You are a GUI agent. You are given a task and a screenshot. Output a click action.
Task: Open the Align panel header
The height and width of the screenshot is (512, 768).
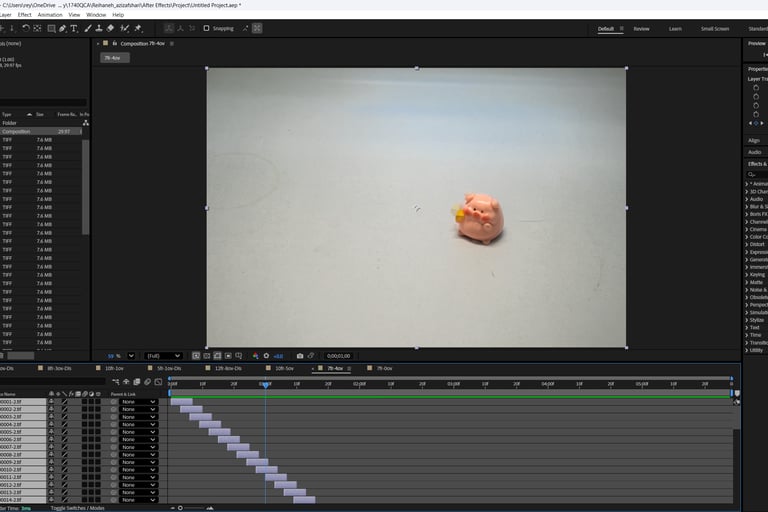click(x=756, y=140)
